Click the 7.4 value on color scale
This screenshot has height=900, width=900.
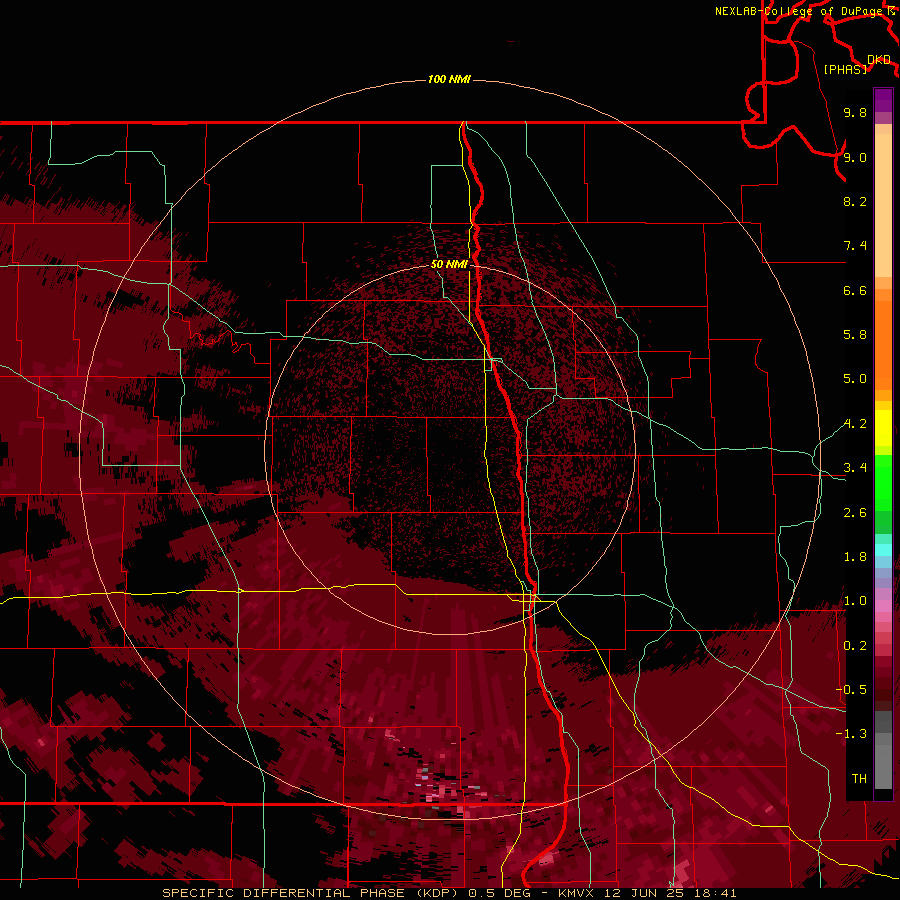pyautogui.click(x=855, y=246)
